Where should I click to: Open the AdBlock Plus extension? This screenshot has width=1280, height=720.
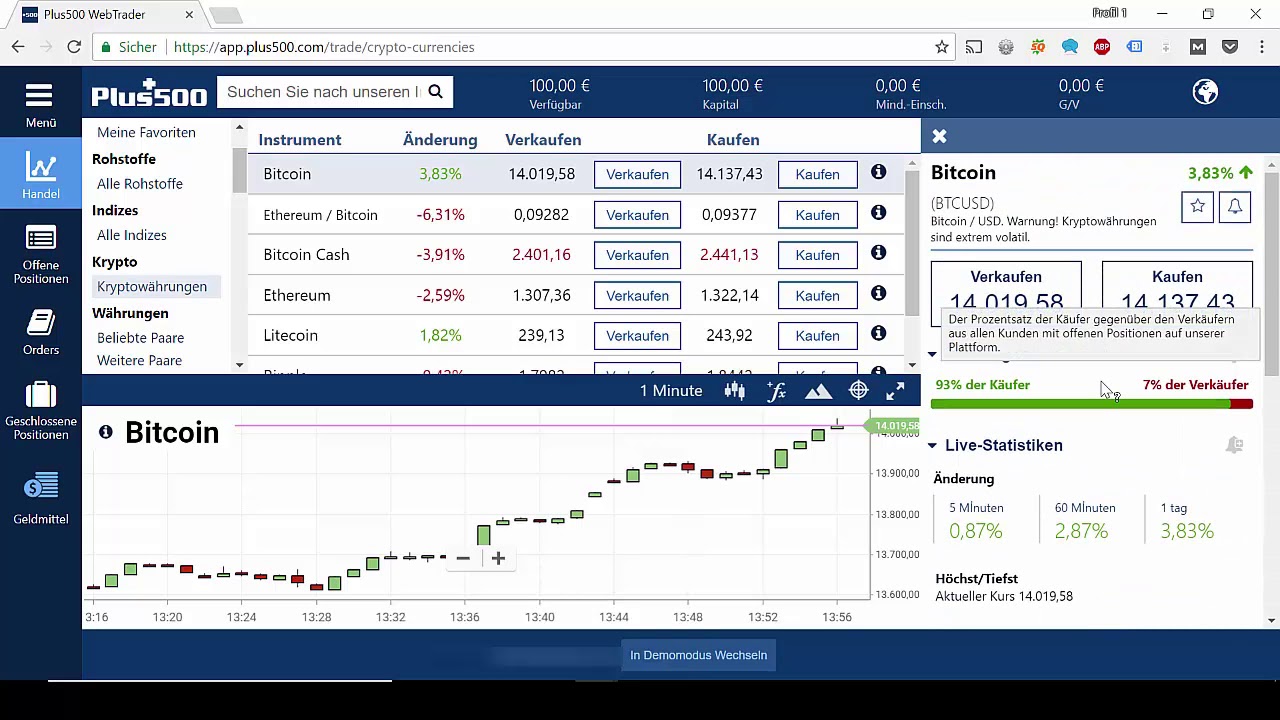pos(1102,47)
